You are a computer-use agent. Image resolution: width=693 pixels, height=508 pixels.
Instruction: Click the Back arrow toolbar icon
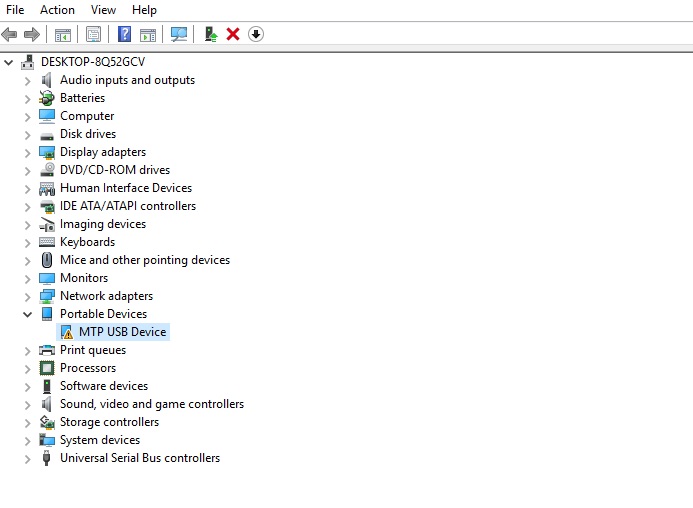[10, 34]
